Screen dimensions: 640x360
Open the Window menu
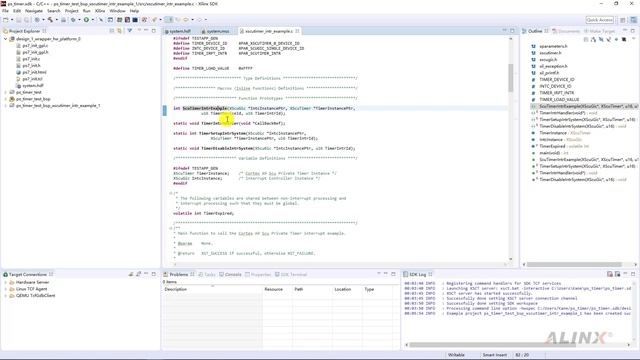(x=118, y=11)
